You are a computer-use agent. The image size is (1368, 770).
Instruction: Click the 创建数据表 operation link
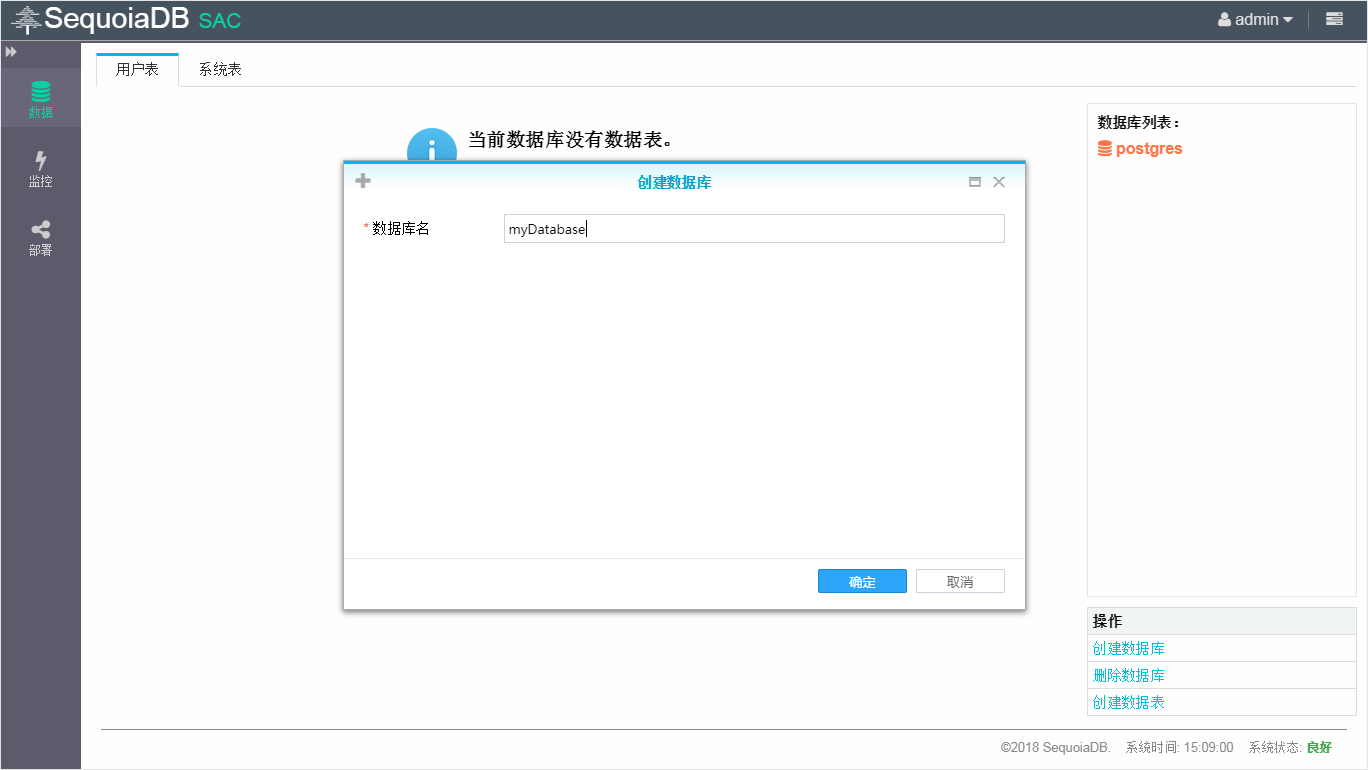[x=1129, y=702]
